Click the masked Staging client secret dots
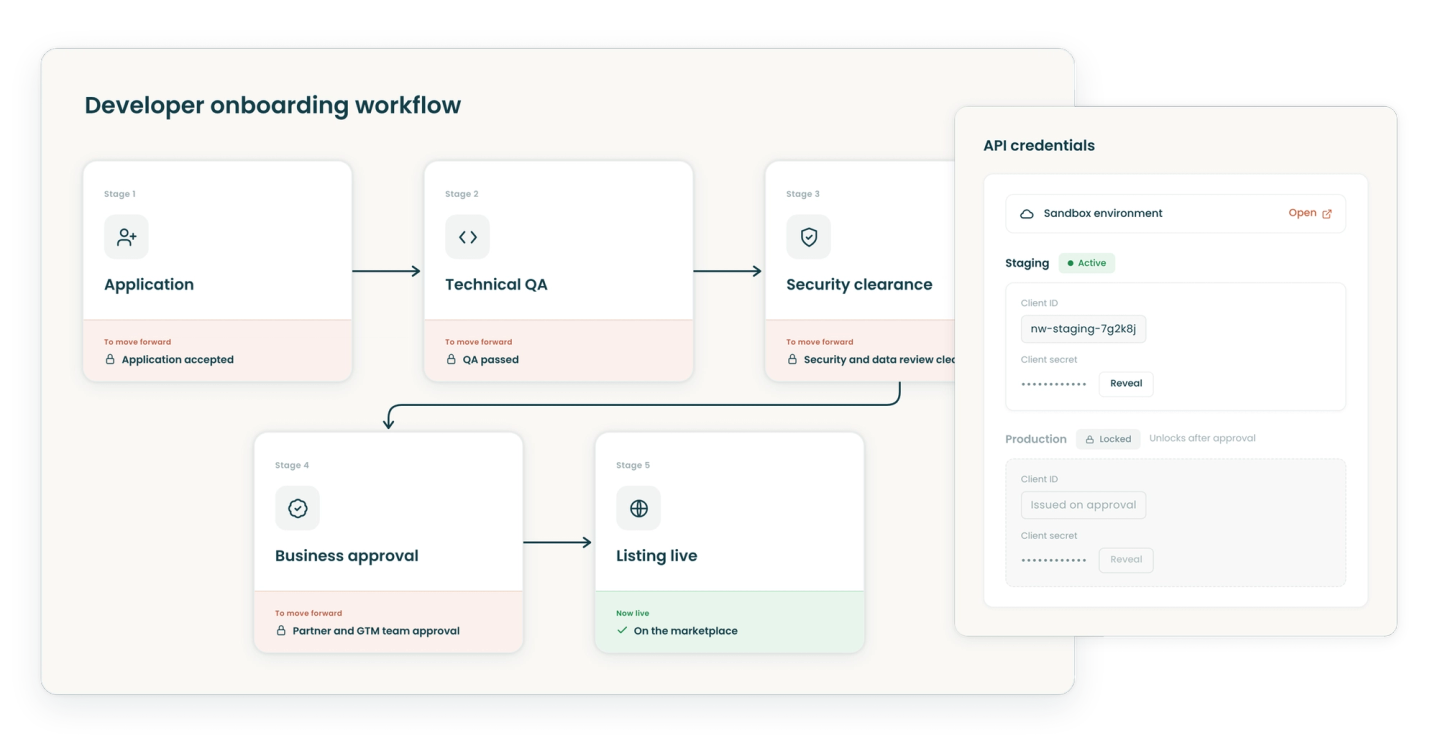1438x743 pixels. point(1054,384)
